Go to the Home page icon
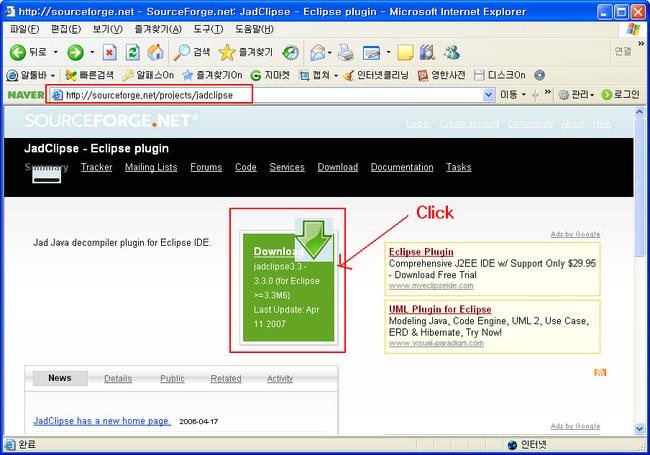This screenshot has height=455, width=650. (155, 52)
